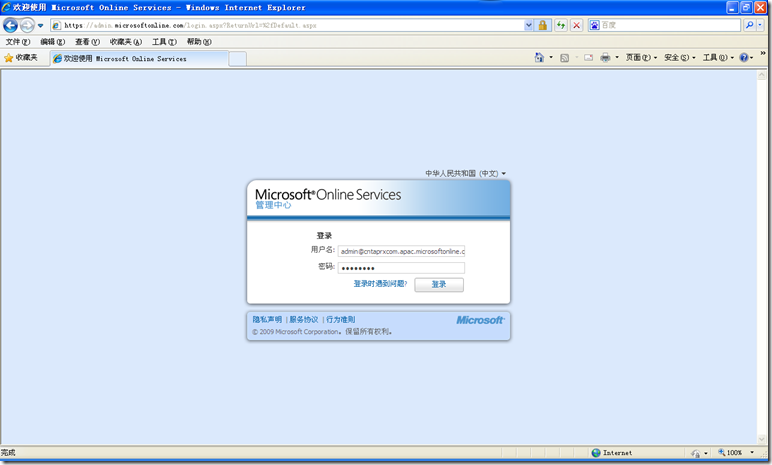Click the IE logo in title bar
The height and width of the screenshot is (465, 772).
point(6,7)
